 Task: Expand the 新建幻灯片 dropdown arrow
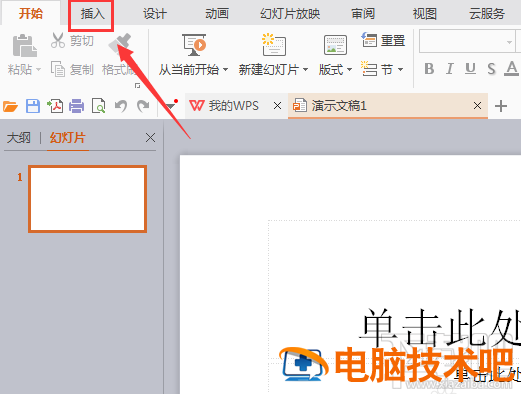coord(305,70)
